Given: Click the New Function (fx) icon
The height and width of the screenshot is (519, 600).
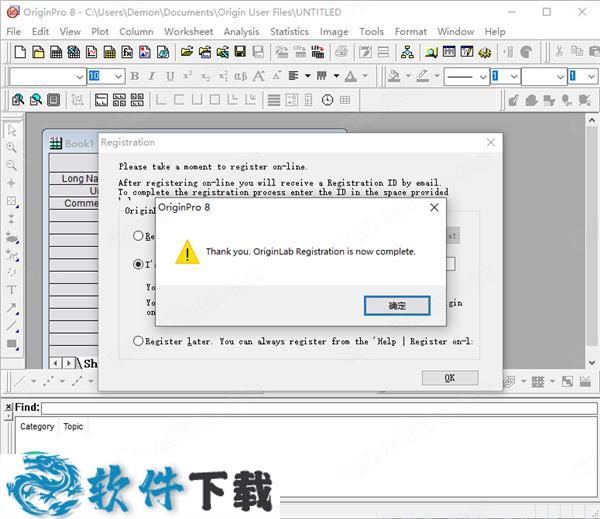Looking at the screenshot, I should 127,52.
